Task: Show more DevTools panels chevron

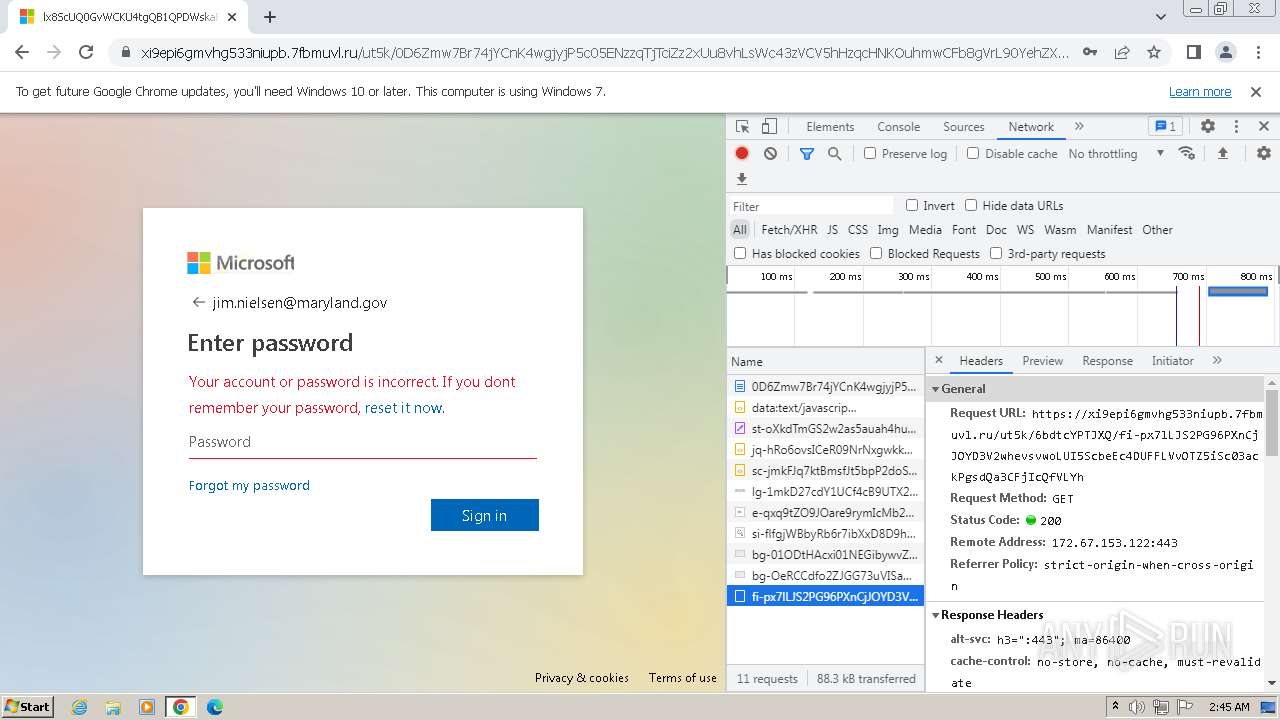Action: [1079, 127]
